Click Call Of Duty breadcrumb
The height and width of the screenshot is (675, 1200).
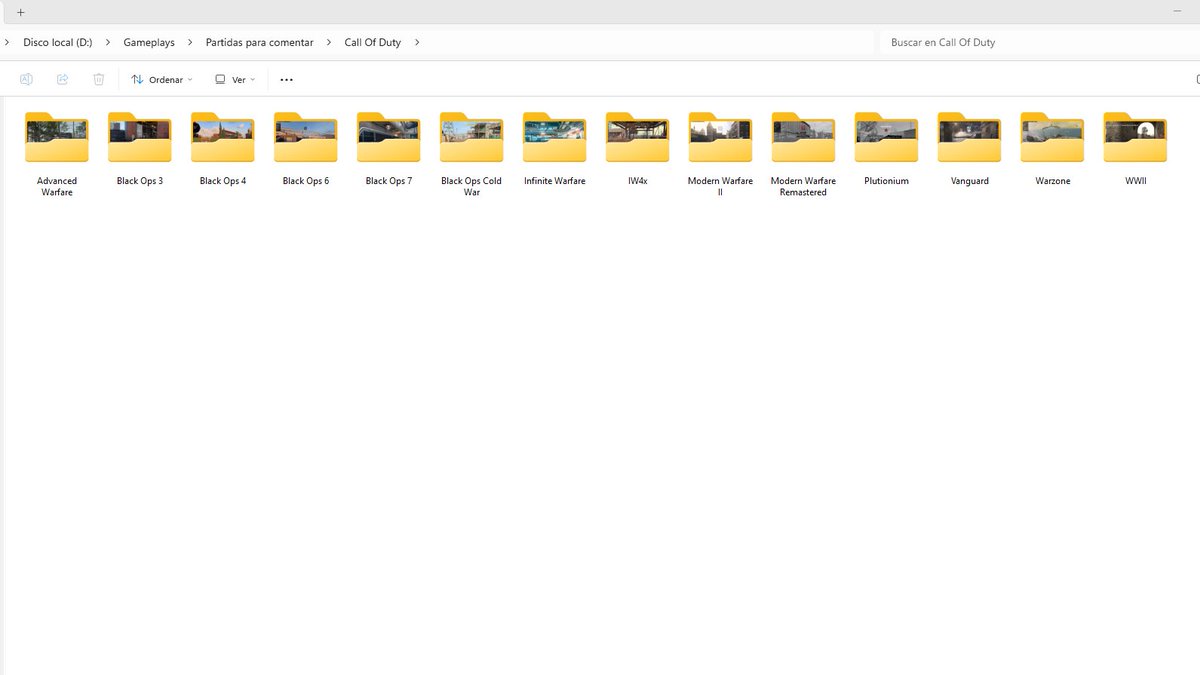[x=373, y=42]
